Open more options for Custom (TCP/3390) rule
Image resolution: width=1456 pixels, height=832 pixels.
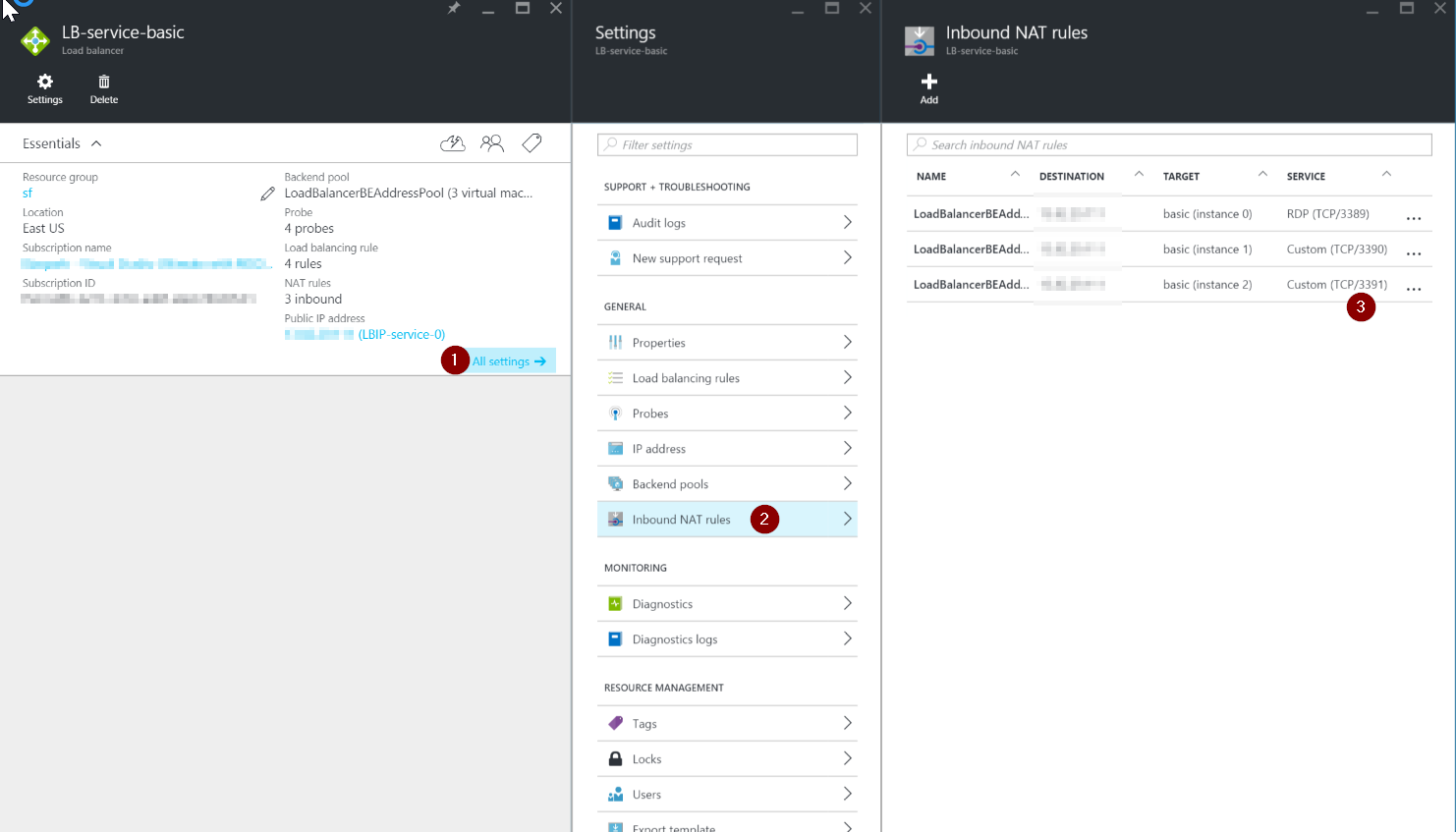pos(1414,253)
